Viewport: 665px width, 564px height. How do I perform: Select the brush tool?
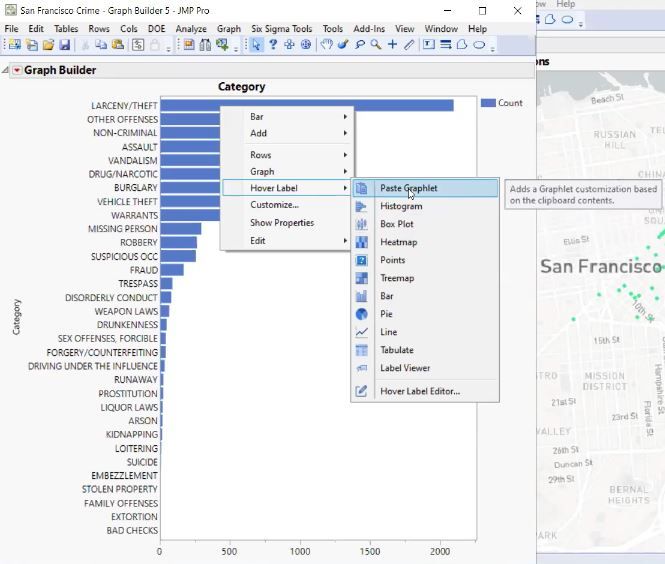(x=343, y=45)
